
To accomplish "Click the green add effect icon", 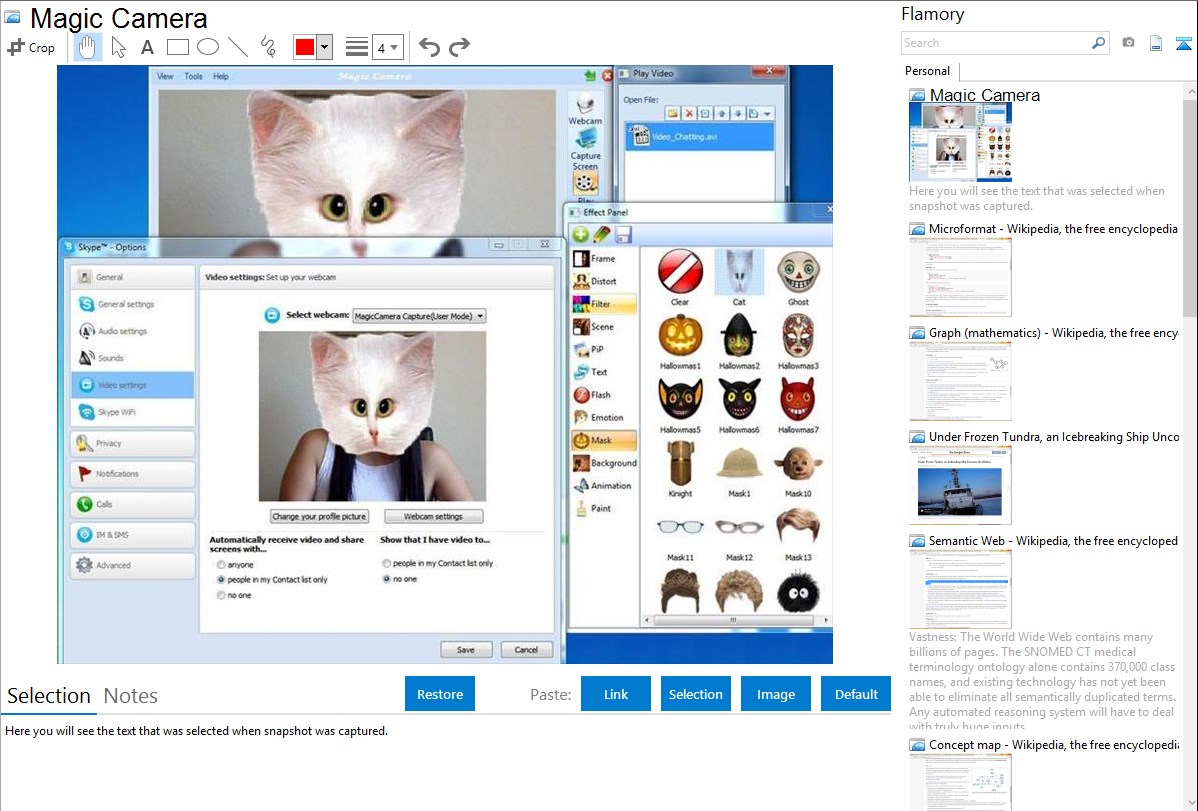I will pos(581,235).
